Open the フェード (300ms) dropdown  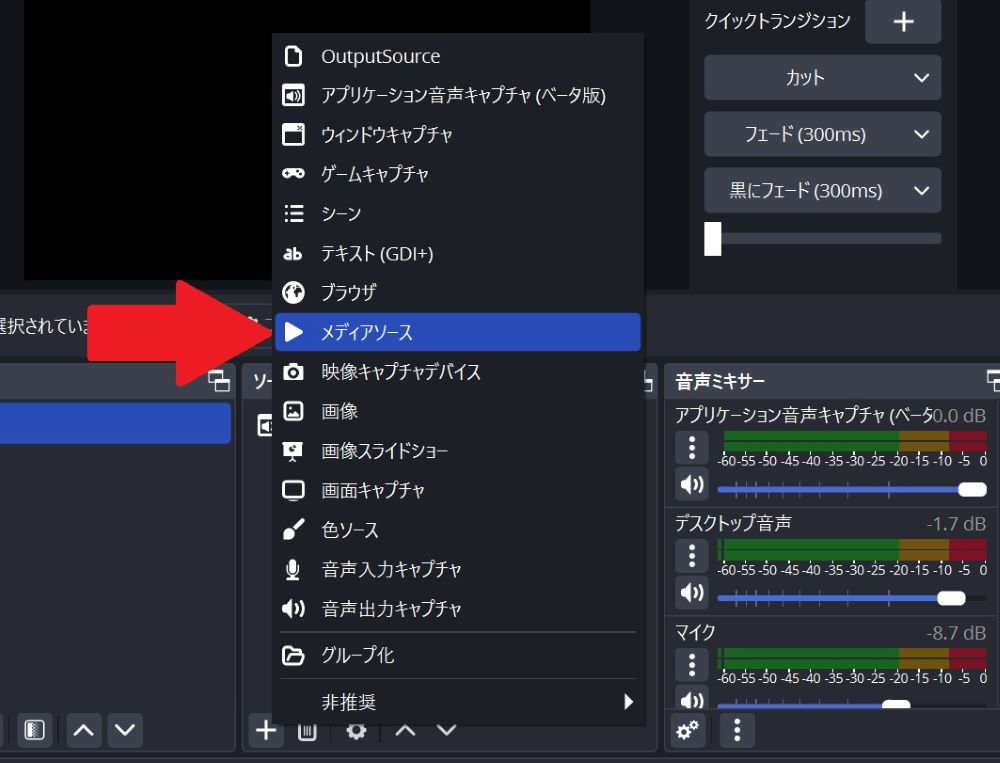tap(823, 134)
